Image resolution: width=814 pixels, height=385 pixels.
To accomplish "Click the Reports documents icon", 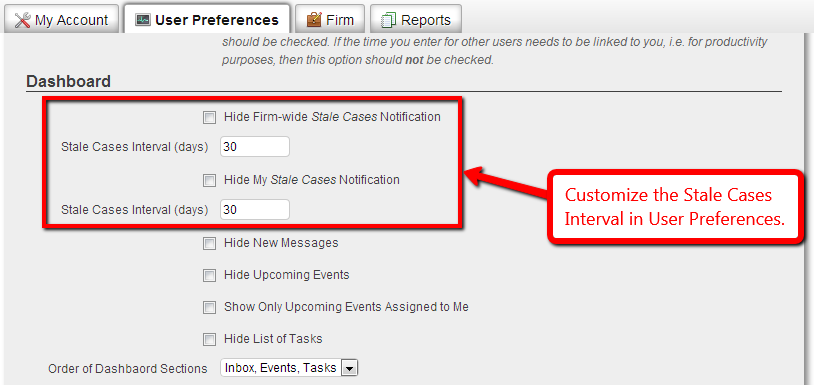I will (x=388, y=21).
